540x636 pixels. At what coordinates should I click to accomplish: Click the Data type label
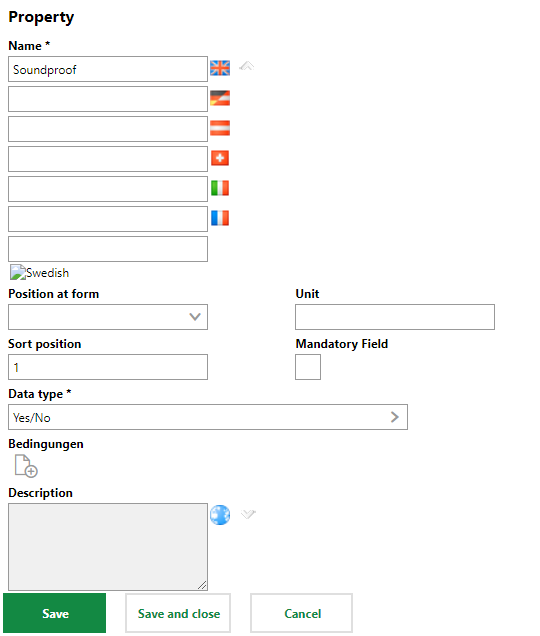(40, 394)
